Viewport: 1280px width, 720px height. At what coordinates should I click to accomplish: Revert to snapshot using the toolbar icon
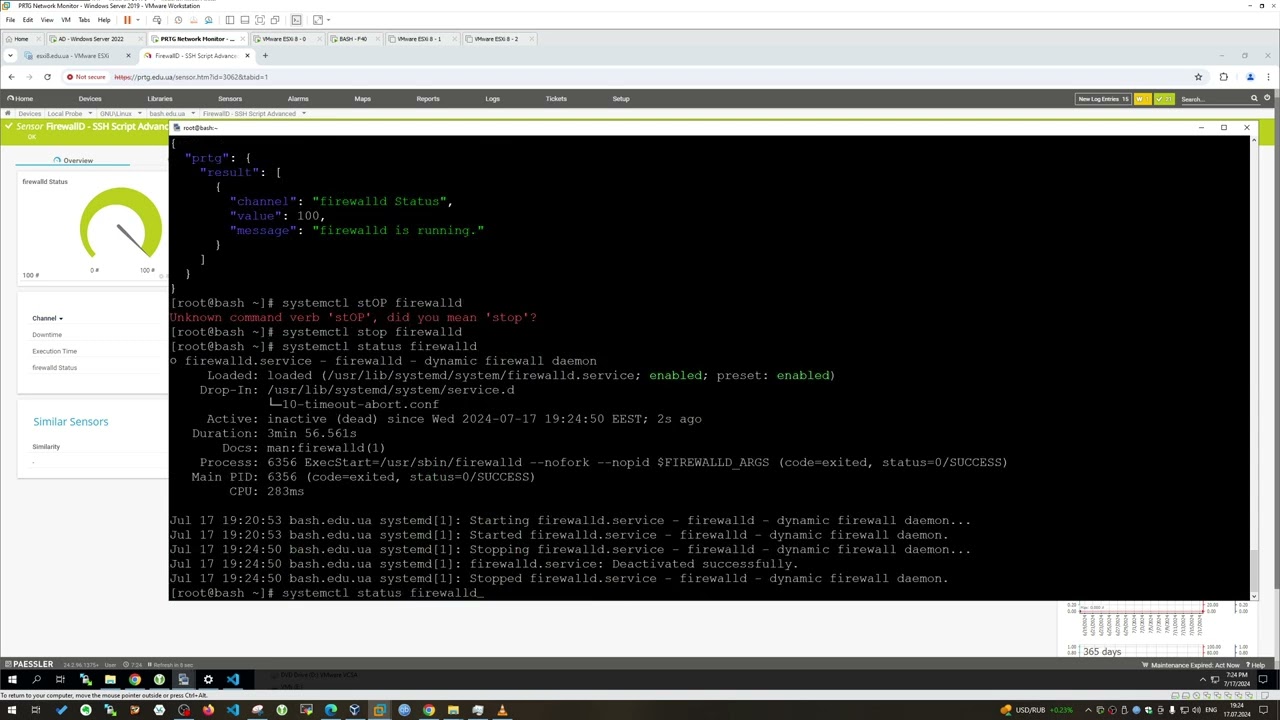coord(193,20)
